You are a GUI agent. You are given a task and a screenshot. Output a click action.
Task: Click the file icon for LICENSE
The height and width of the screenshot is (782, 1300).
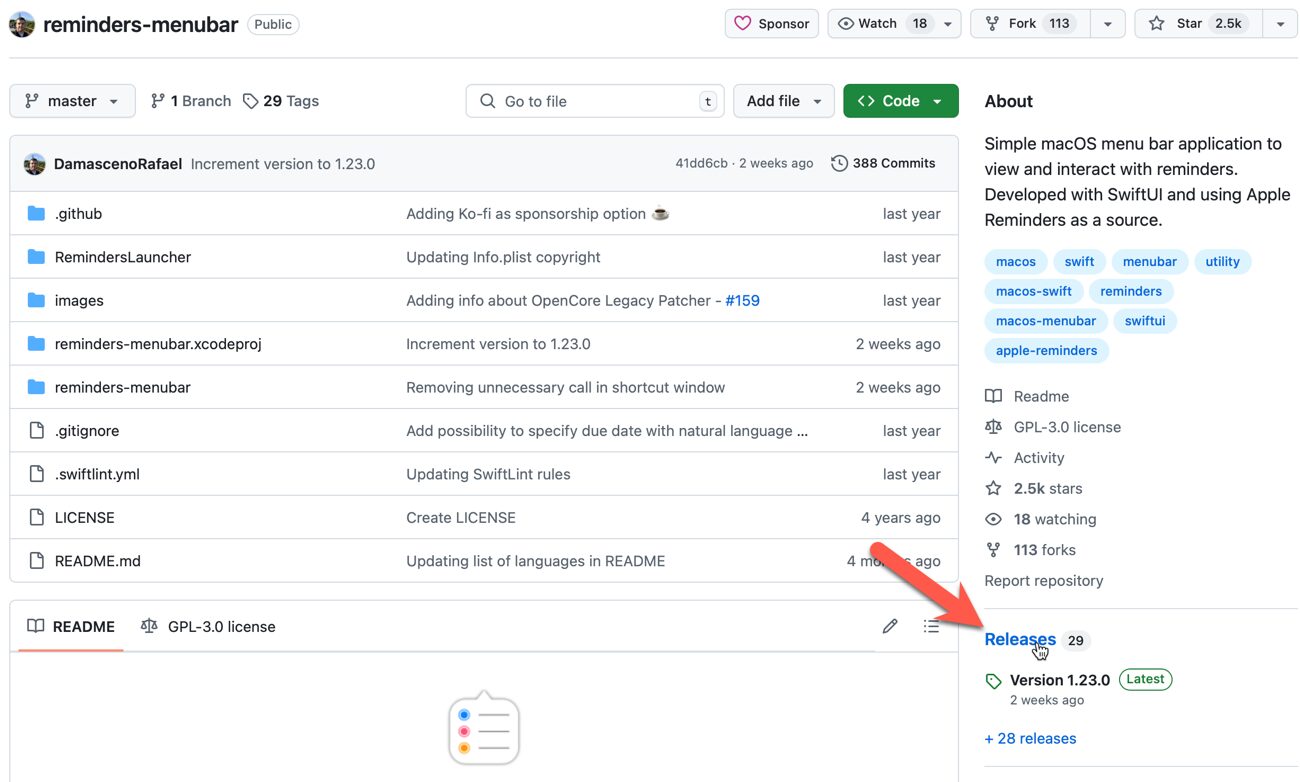(x=37, y=518)
